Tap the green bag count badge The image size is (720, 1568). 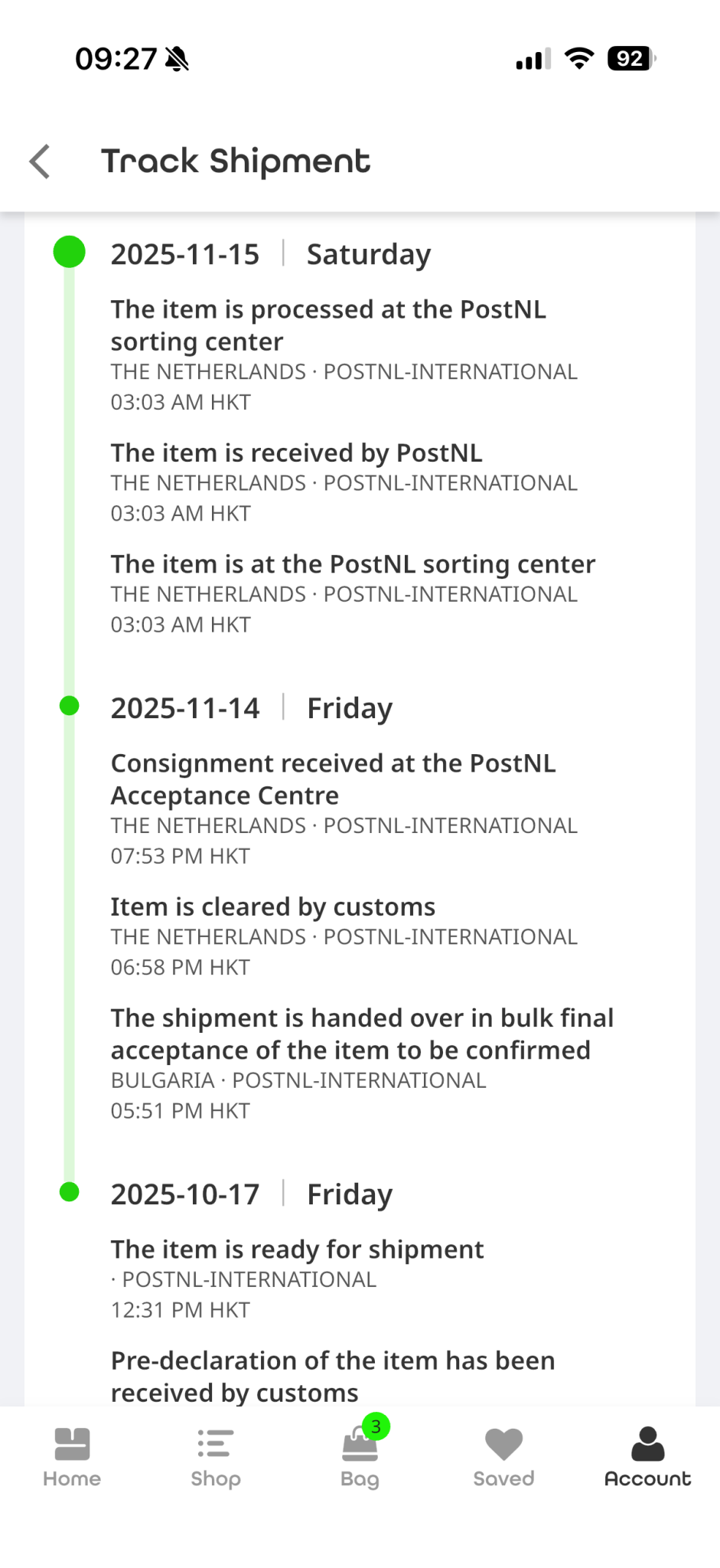click(x=376, y=1426)
